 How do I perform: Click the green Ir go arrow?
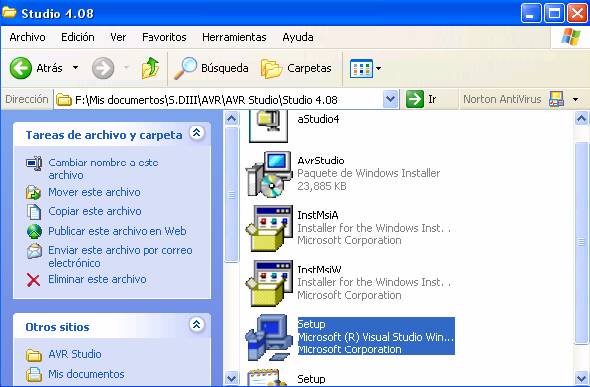click(415, 99)
